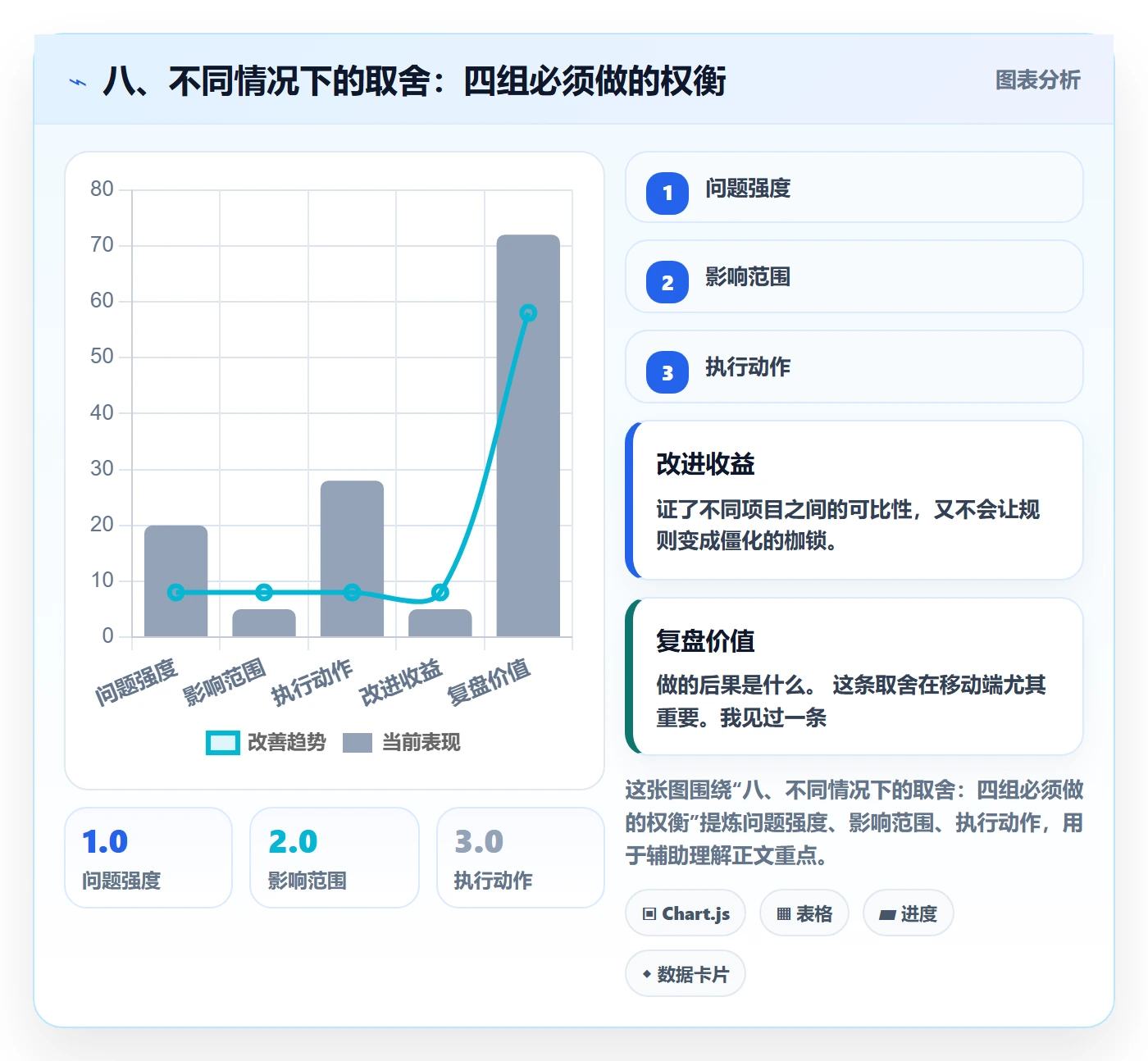Click the 表格 tag
The image size is (1148, 1061).
coord(804,913)
